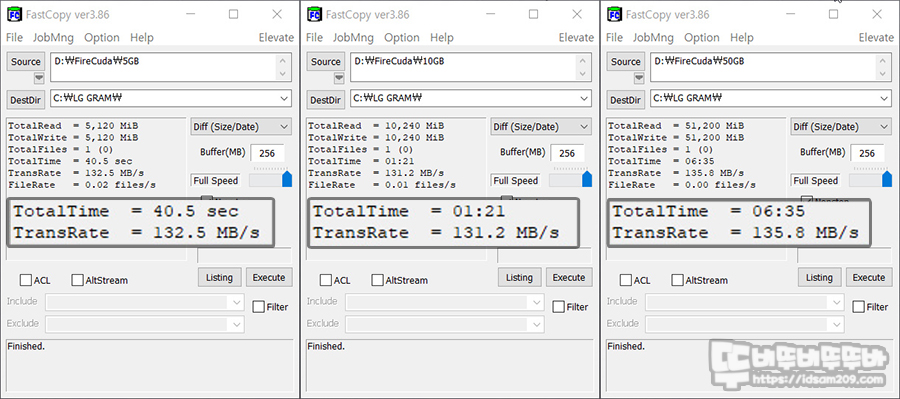Open JobMng menu in 50GB window
This screenshot has width=900, height=399.
pyautogui.click(x=653, y=38)
